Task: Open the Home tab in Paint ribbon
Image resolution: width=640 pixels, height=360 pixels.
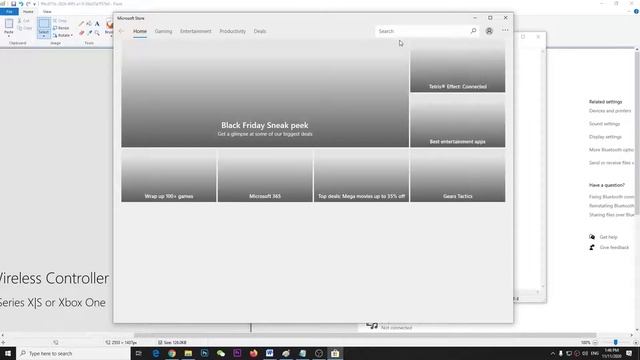Action: [x=28, y=12]
